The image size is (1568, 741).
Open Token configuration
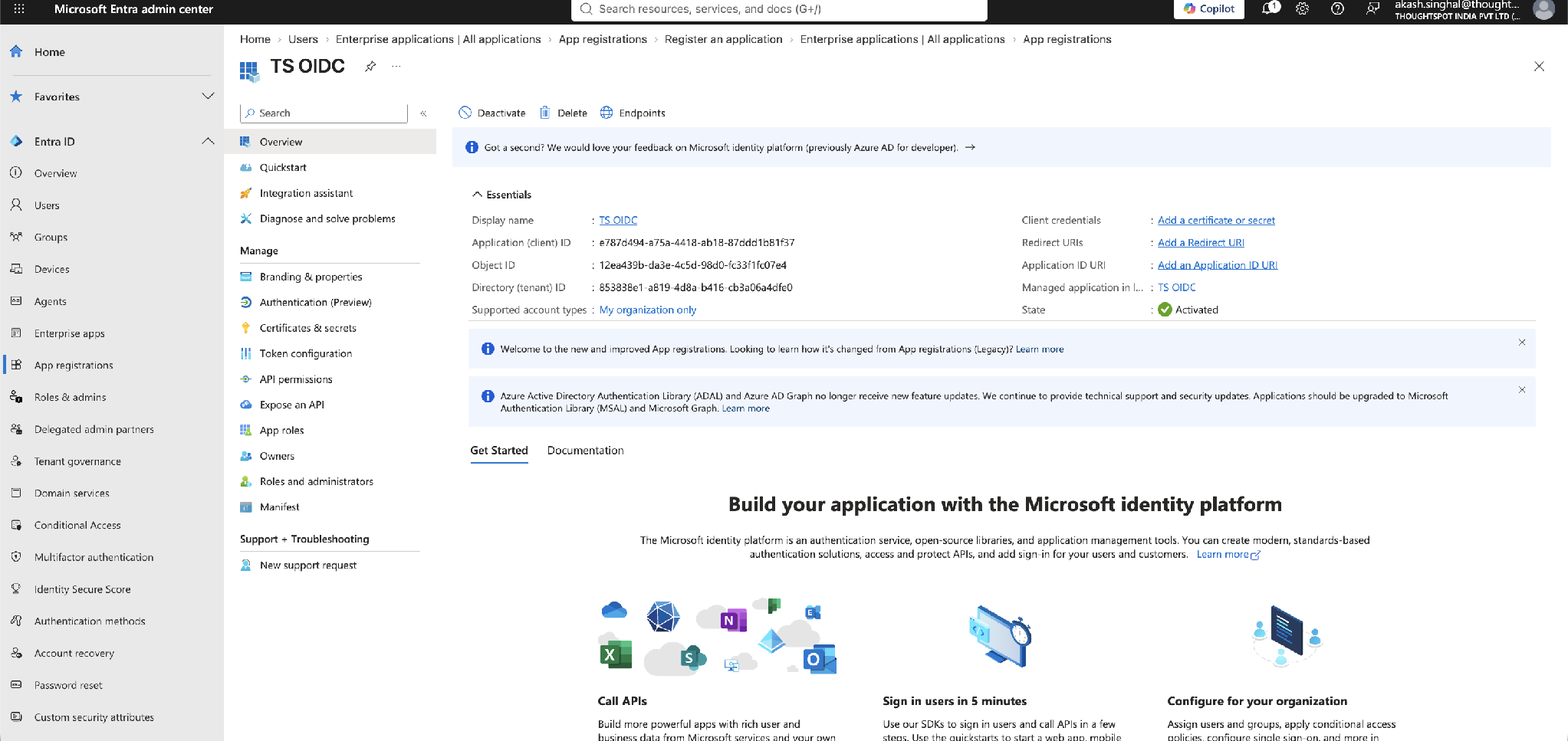[305, 354]
